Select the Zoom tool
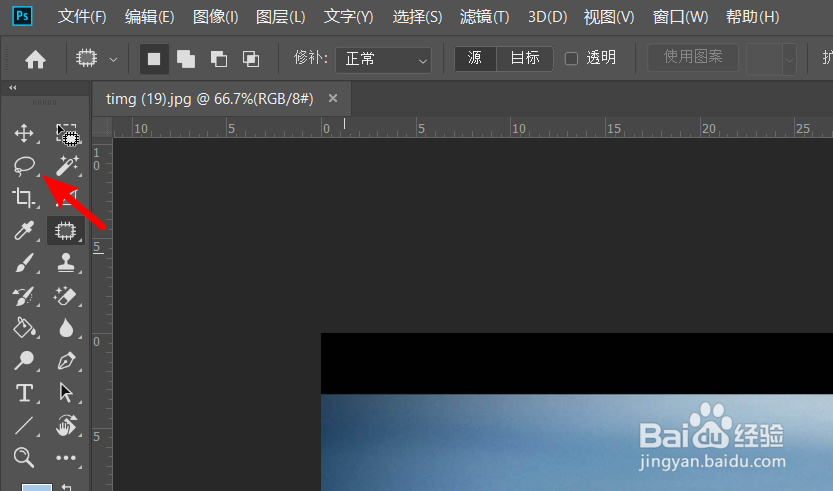 [24, 458]
